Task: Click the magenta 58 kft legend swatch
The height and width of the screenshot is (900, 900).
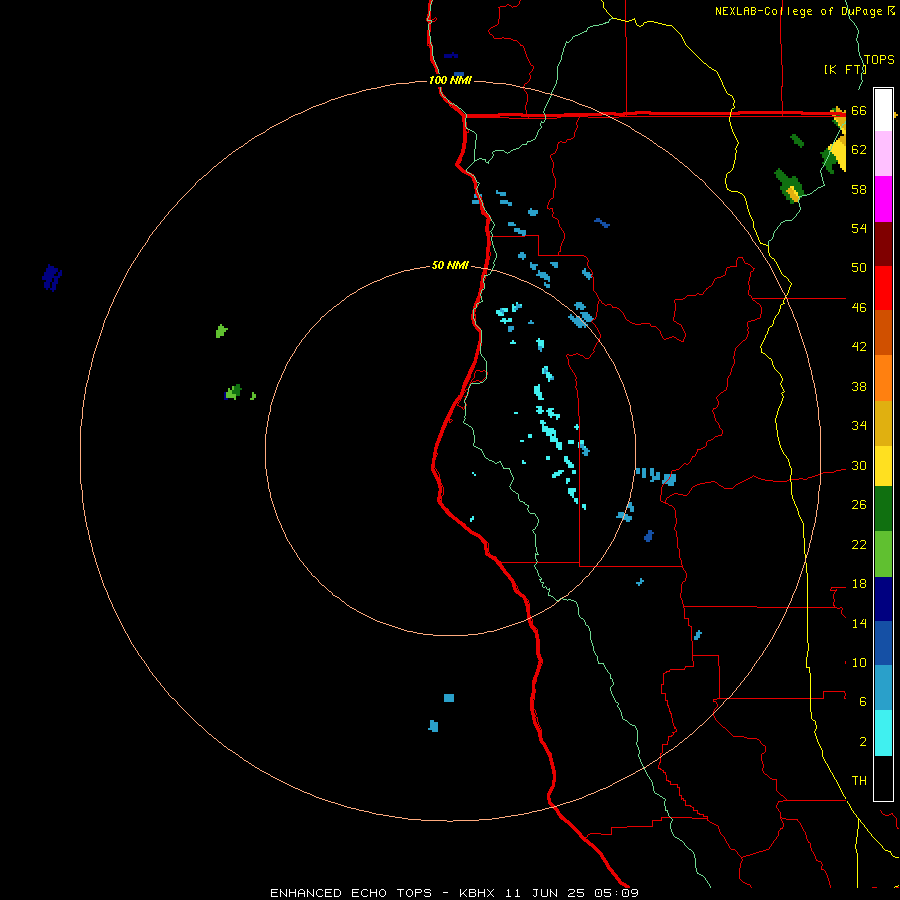Action: (x=883, y=199)
